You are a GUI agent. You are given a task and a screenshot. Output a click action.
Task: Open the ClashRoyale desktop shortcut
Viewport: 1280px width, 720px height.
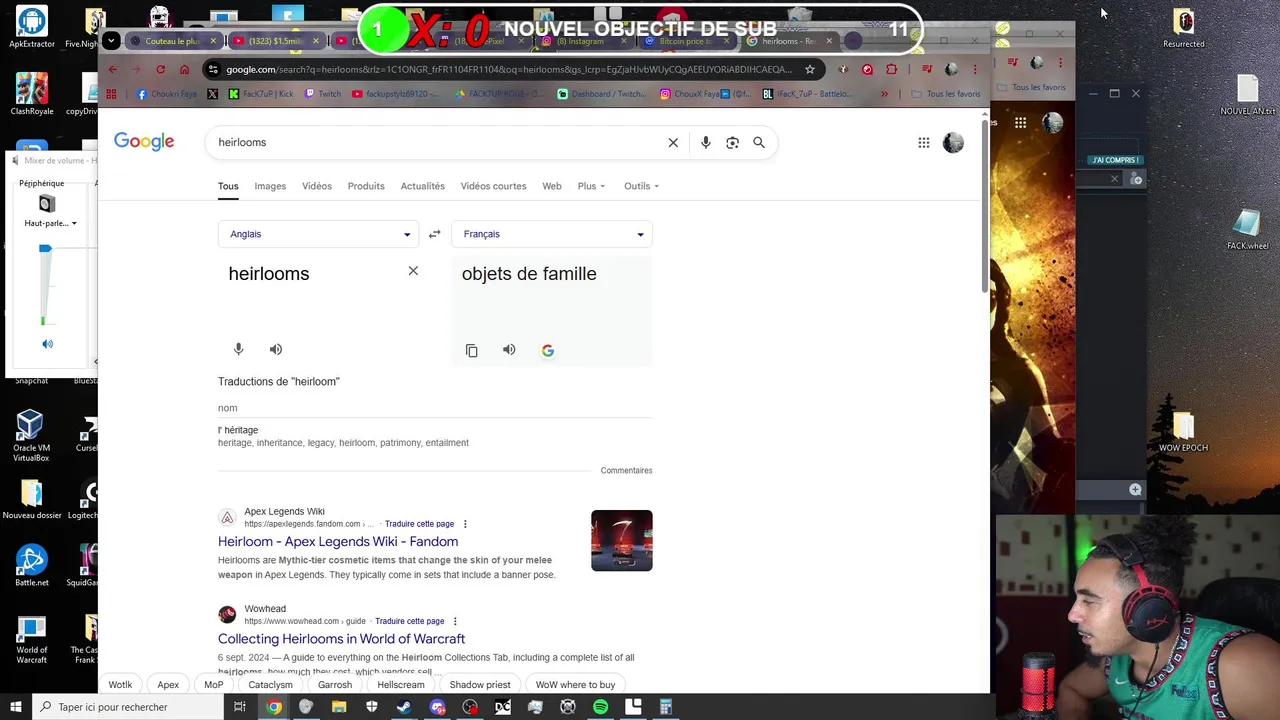coord(31,93)
